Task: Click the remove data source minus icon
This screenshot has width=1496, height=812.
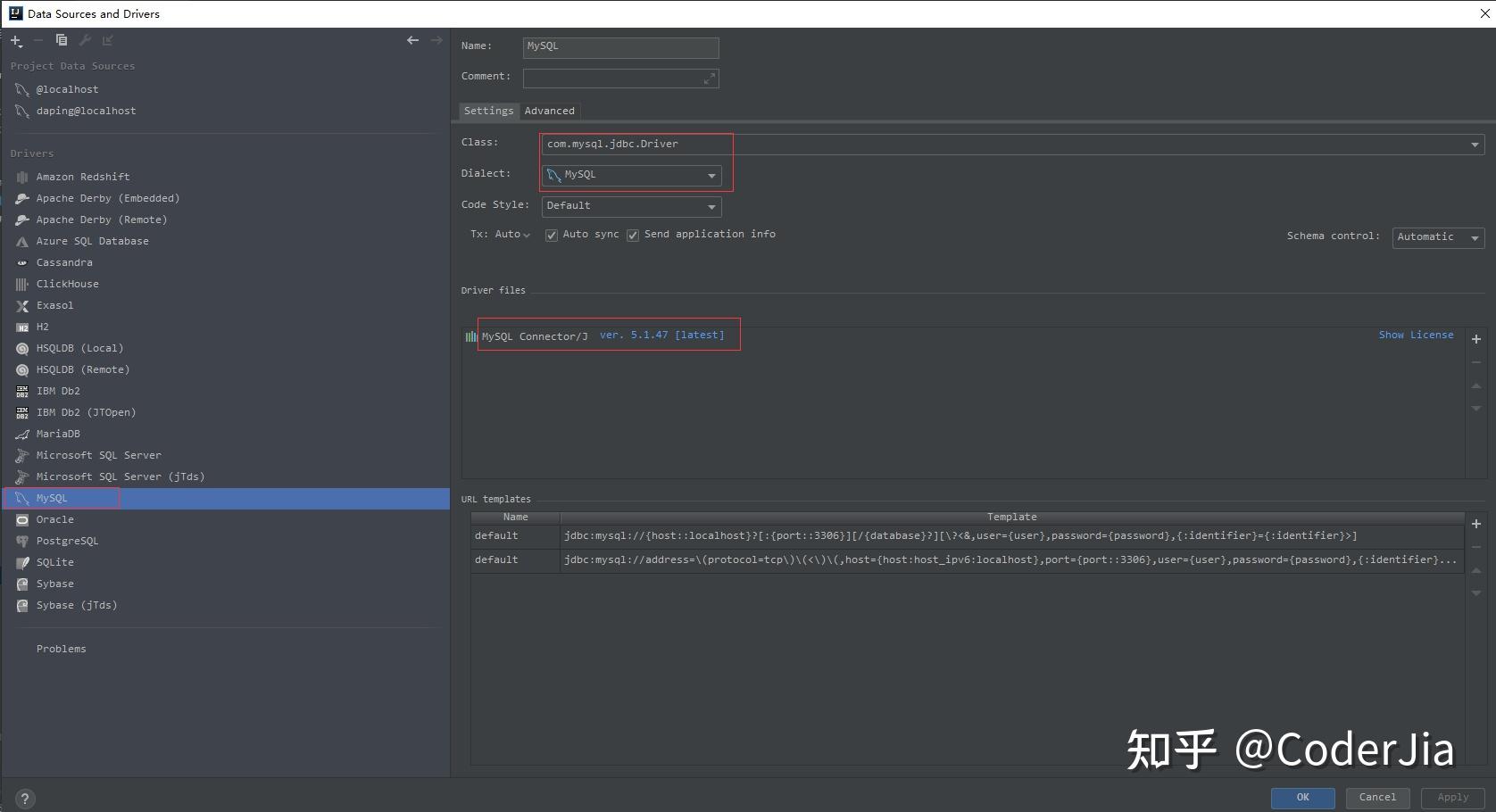Action: pyautogui.click(x=38, y=40)
